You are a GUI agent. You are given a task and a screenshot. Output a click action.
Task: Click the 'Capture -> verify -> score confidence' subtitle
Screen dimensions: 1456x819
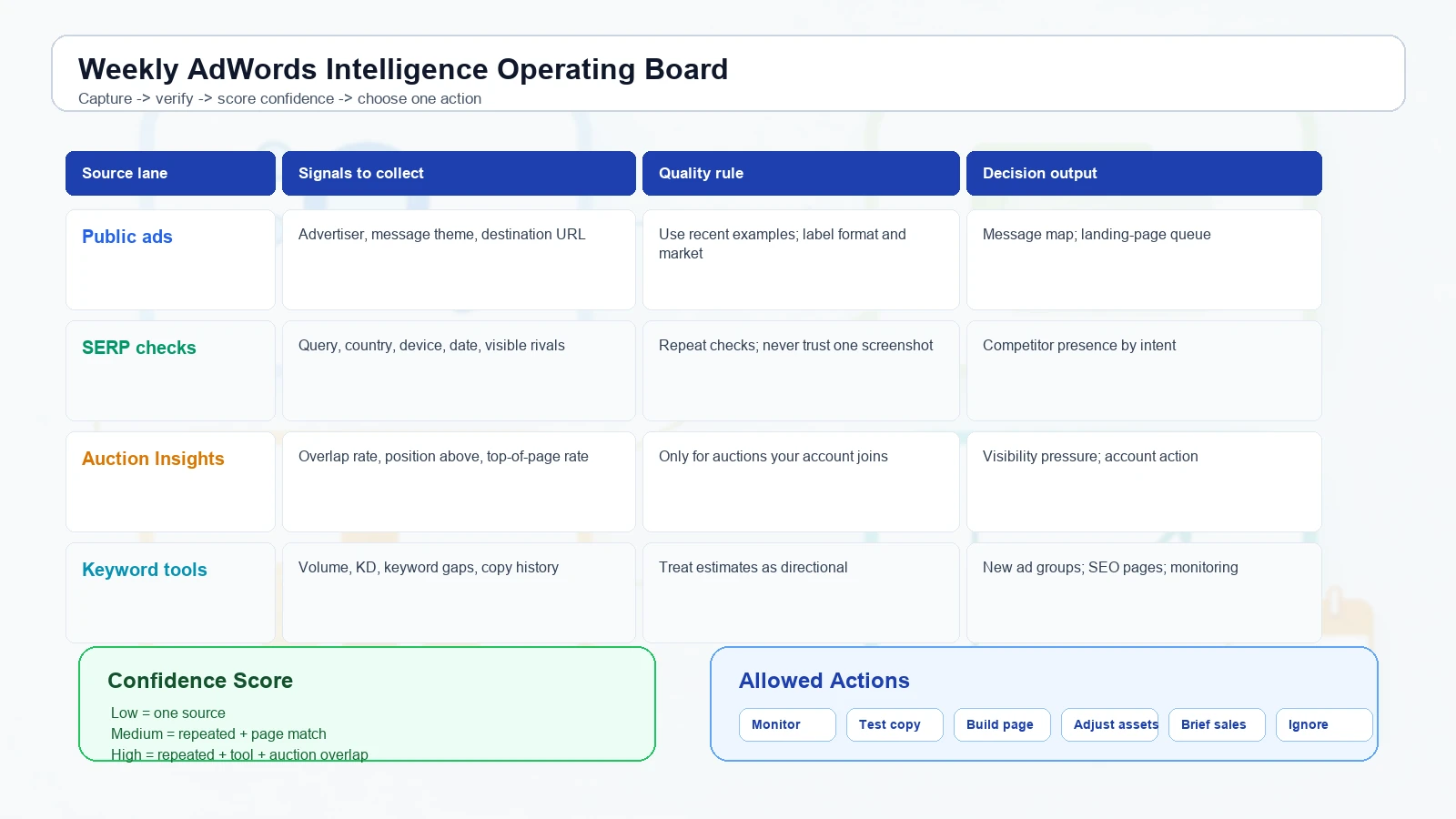click(x=279, y=98)
